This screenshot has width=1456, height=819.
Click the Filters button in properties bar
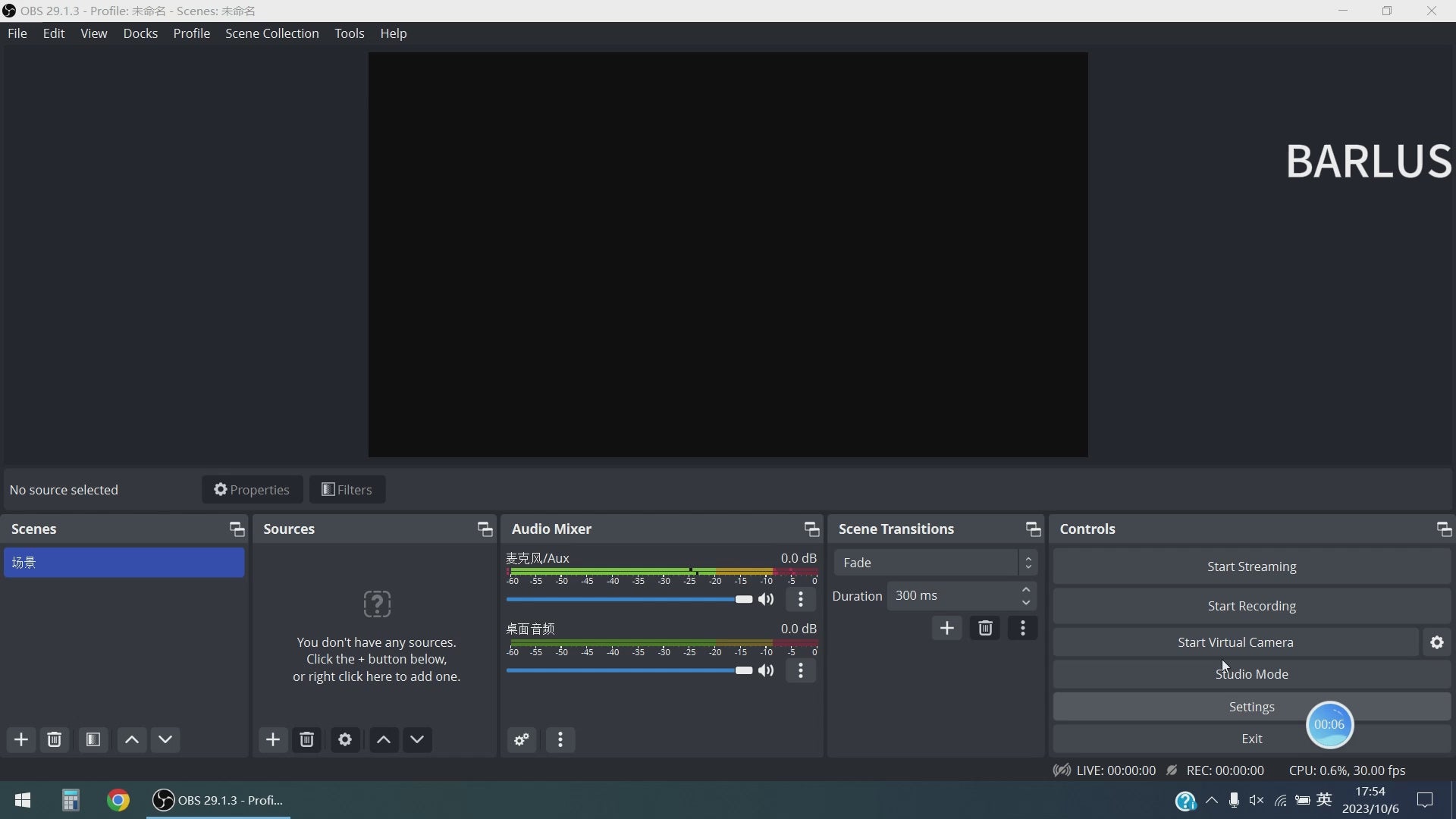click(347, 489)
